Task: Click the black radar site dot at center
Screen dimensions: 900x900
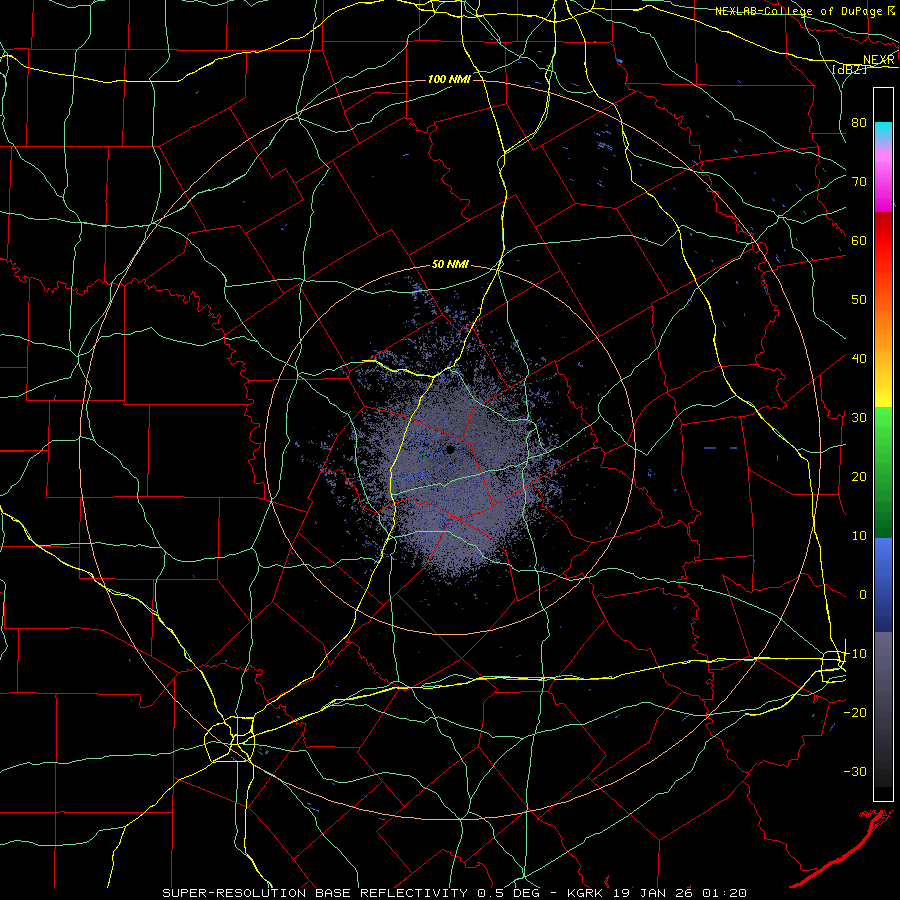Action: tap(450, 449)
